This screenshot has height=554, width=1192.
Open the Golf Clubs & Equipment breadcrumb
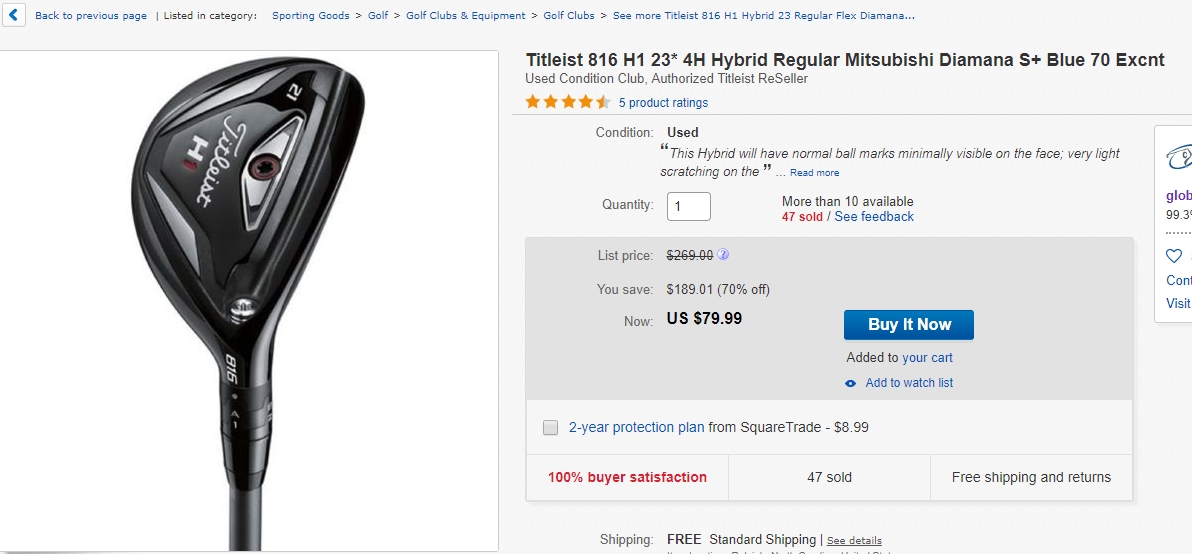[465, 16]
